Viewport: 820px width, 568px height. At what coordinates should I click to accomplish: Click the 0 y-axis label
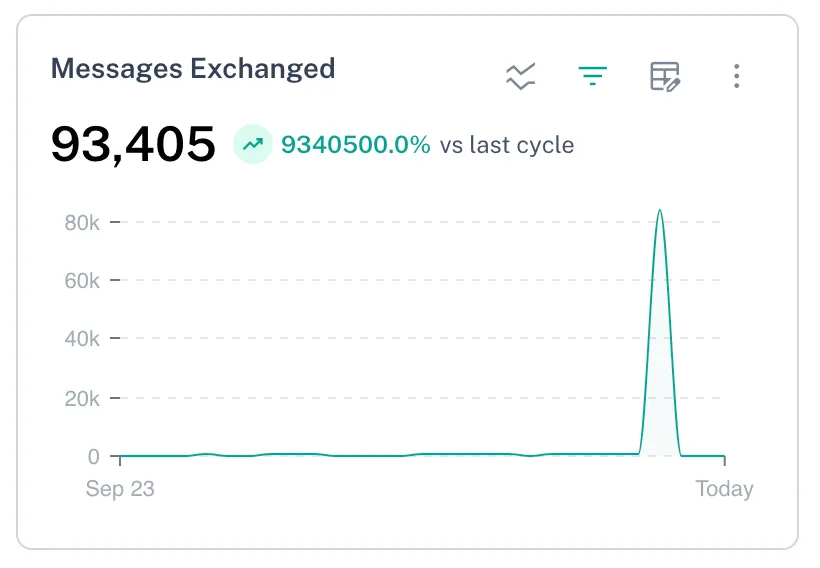pos(93,457)
